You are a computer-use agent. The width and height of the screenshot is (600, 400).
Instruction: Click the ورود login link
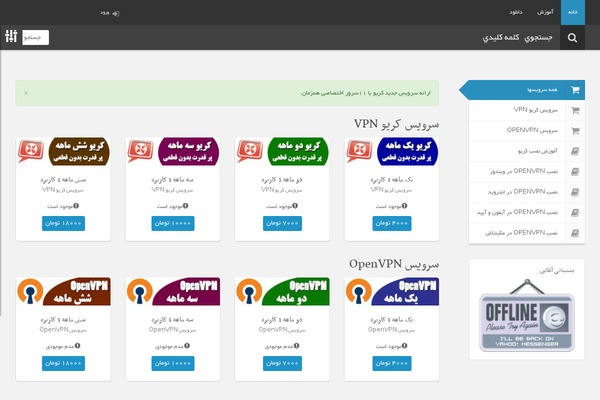(x=105, y=13)
